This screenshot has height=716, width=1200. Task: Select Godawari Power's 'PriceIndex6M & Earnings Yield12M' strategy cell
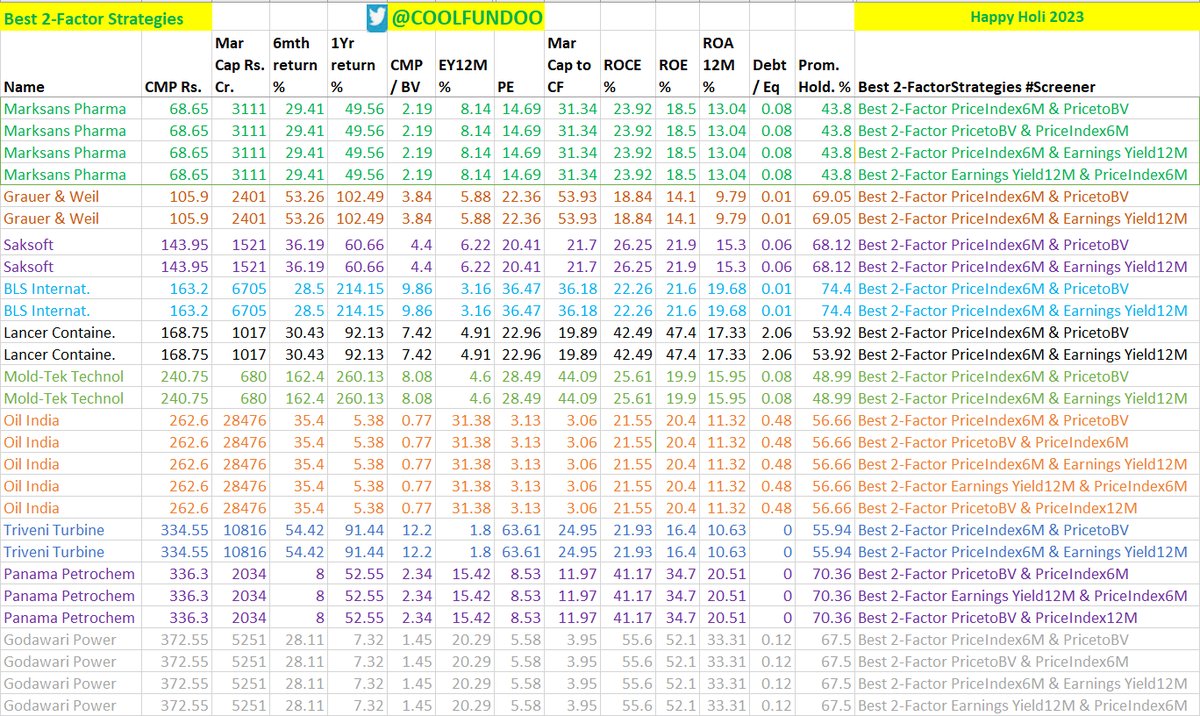coord(1026,684)
